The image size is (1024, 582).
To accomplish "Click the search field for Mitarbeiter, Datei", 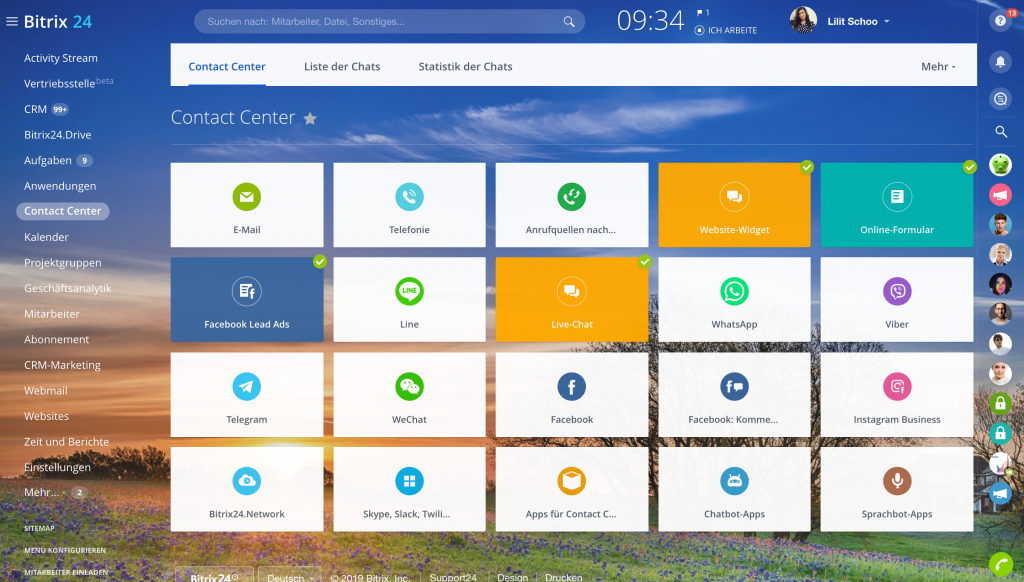I will [389, 22].
